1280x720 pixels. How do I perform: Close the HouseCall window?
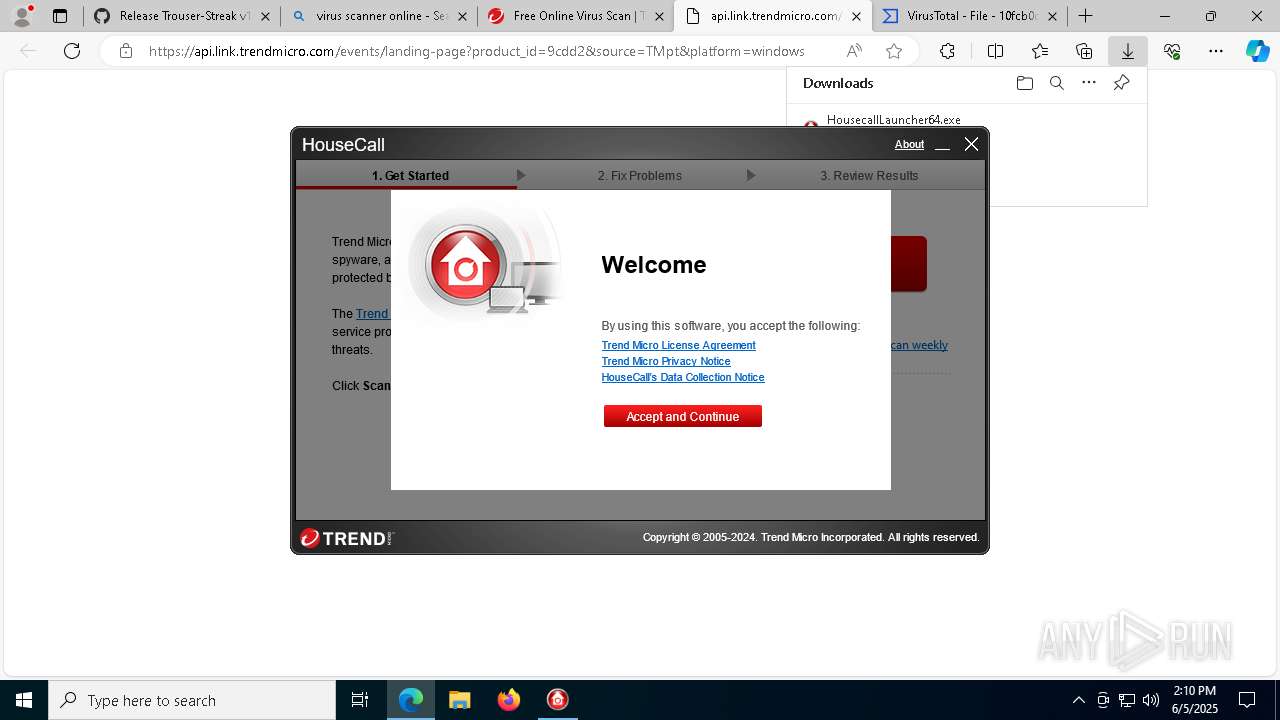point(971,145)
